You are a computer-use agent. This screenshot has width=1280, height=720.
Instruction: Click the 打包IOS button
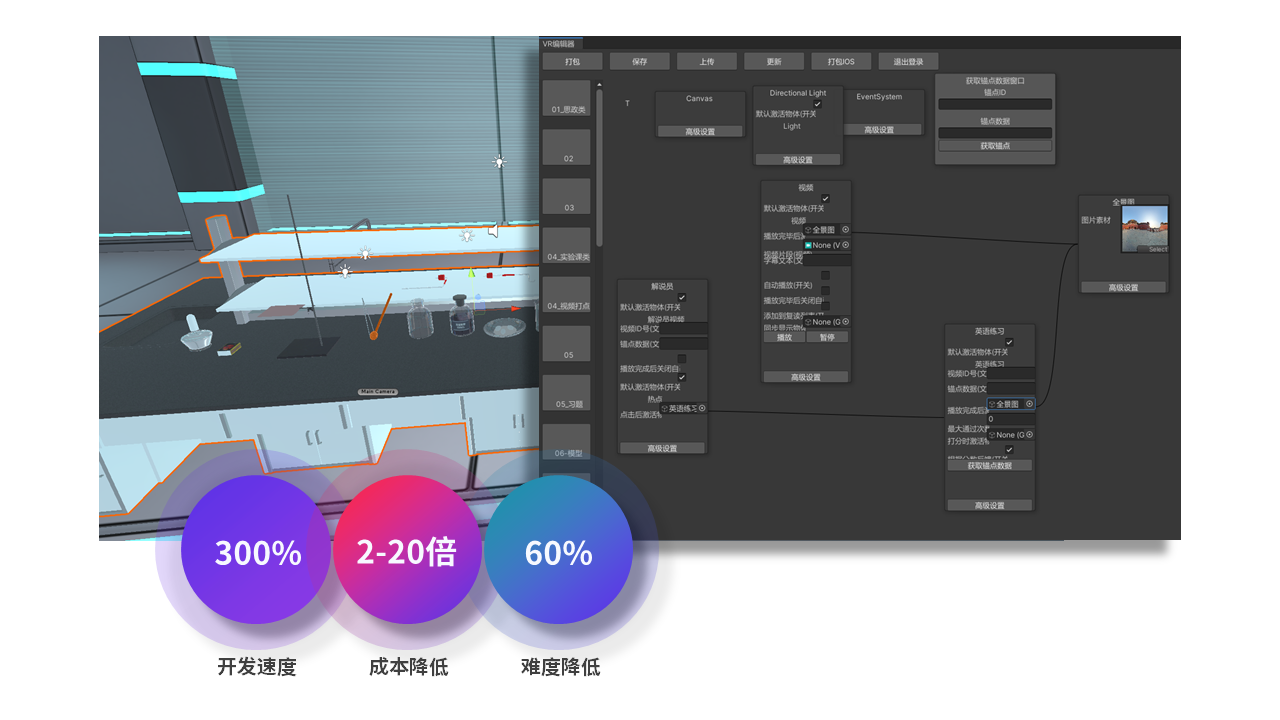[841, 61]
